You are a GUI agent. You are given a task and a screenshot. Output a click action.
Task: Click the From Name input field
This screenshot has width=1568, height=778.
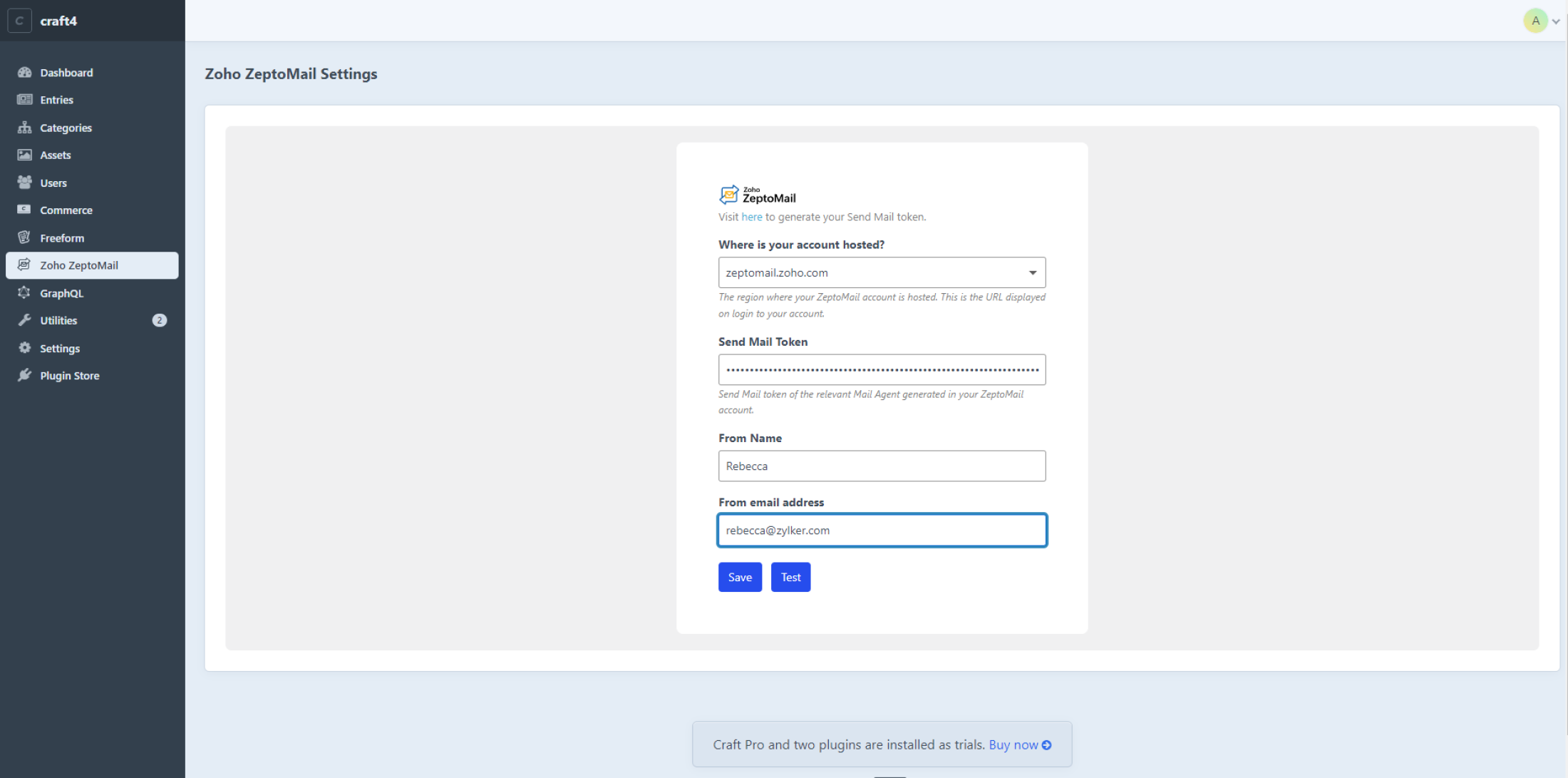pos(882,466)
